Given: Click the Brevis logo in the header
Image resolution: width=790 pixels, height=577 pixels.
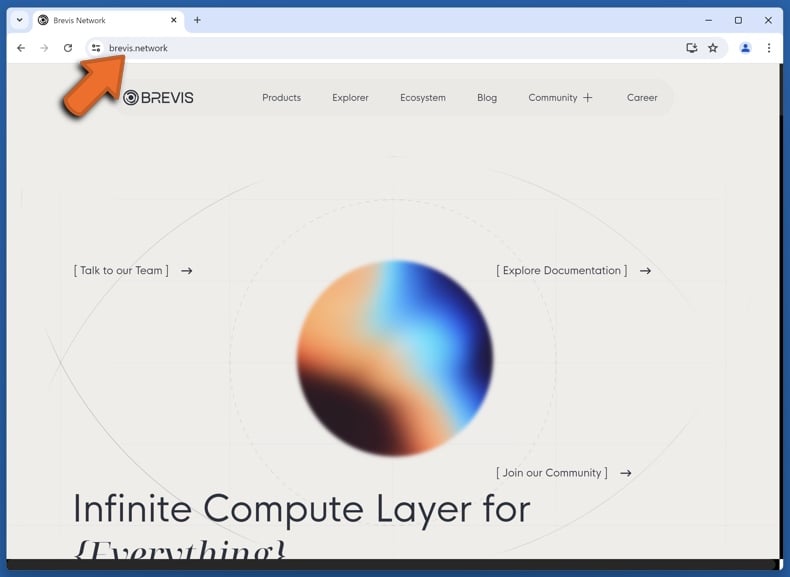Looking at the screenshot, I should (158, 98).
